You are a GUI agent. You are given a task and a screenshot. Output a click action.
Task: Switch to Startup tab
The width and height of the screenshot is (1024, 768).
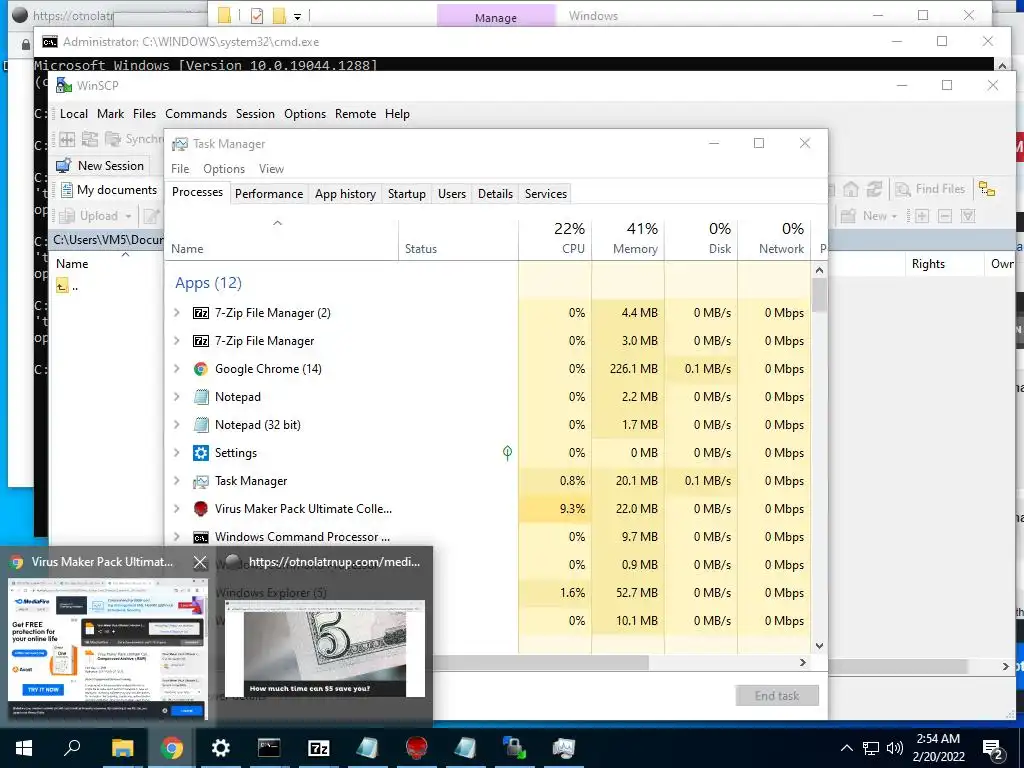click(x=406, y=194)
